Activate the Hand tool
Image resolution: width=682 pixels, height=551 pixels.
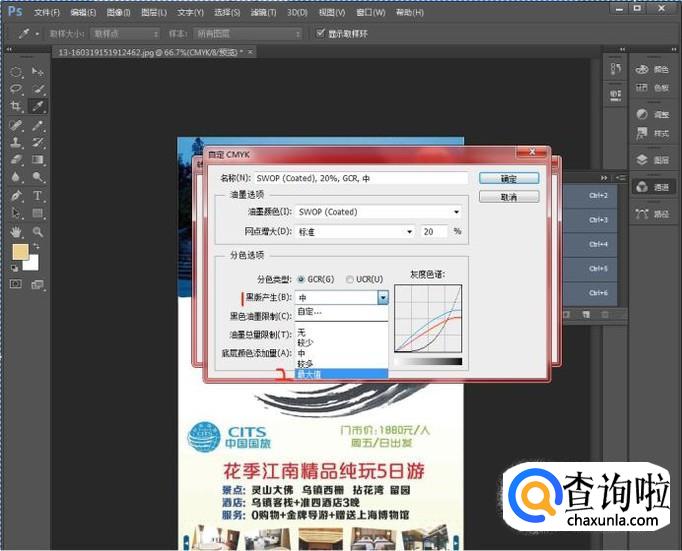coord(16,231)
